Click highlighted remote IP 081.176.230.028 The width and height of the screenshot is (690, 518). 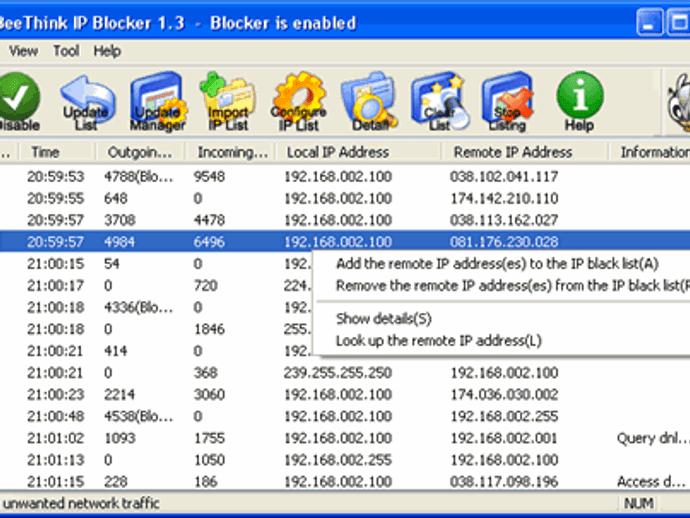pyautogui.click(x=504, y=242)
